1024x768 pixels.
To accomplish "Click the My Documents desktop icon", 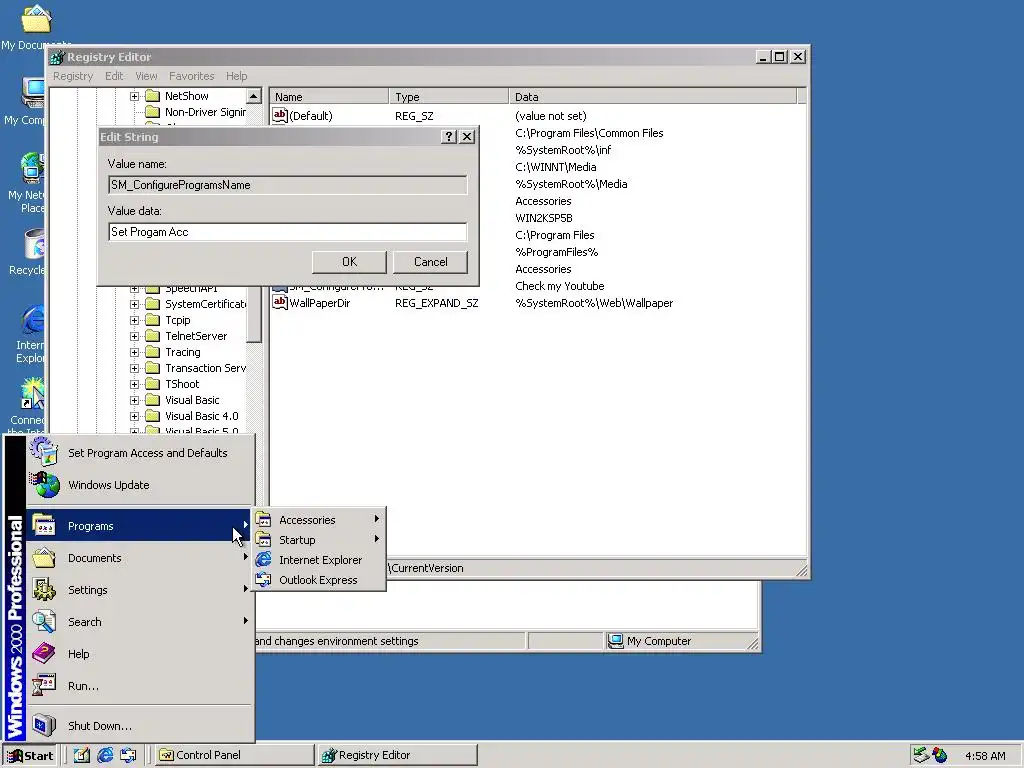I will click(36, 19).
